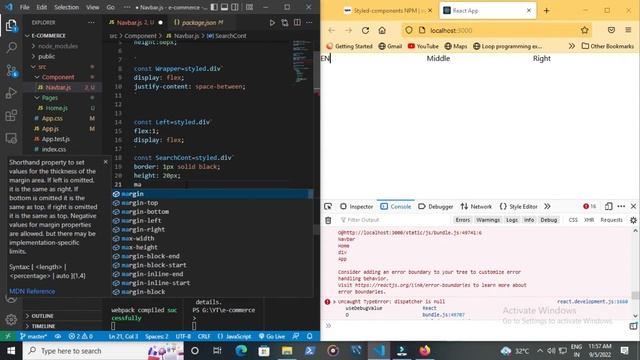Expand the Uncaught TypeError console entry
Image resolution: width=640 pixels, height=360 pixels.
click(334, 302)
